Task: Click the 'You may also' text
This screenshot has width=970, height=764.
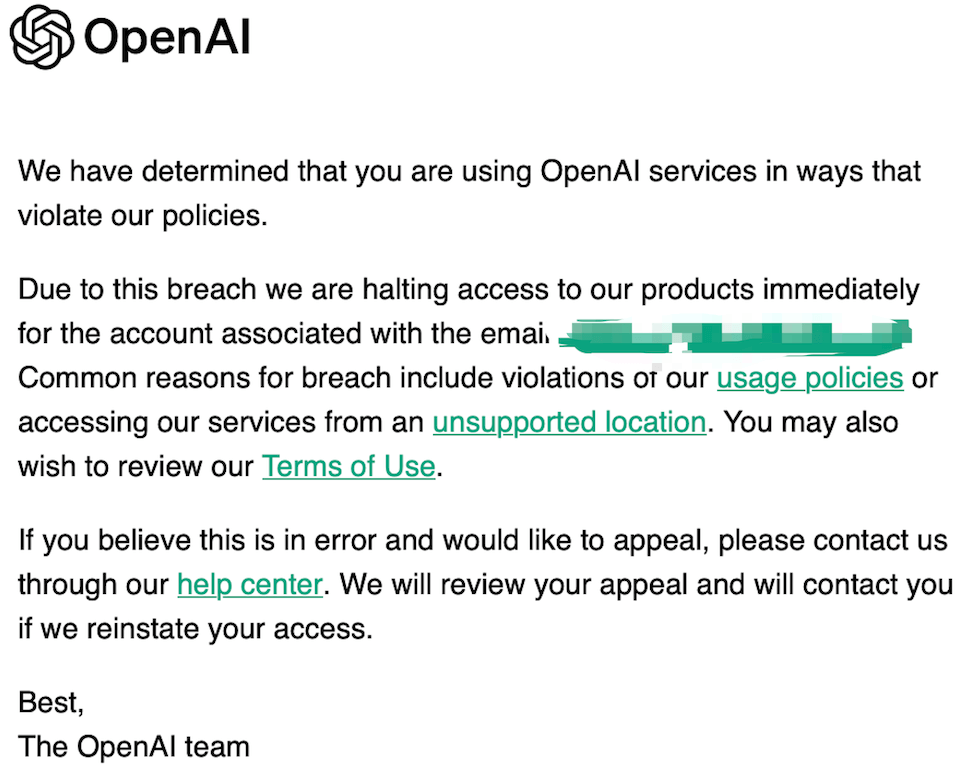Action: click(811, 423)
